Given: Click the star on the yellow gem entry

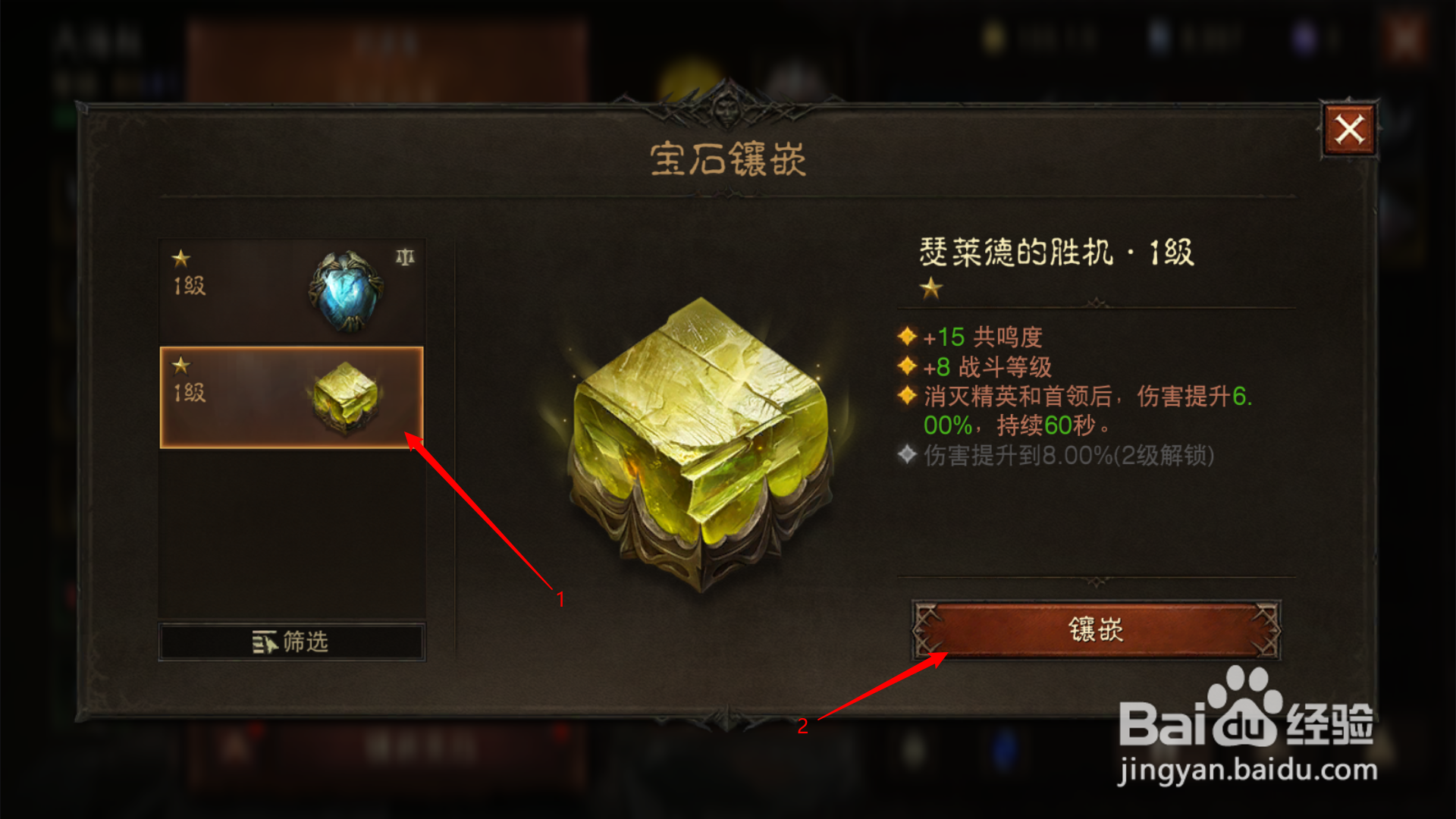Looking at the screenshot, I should pos(180,366).
